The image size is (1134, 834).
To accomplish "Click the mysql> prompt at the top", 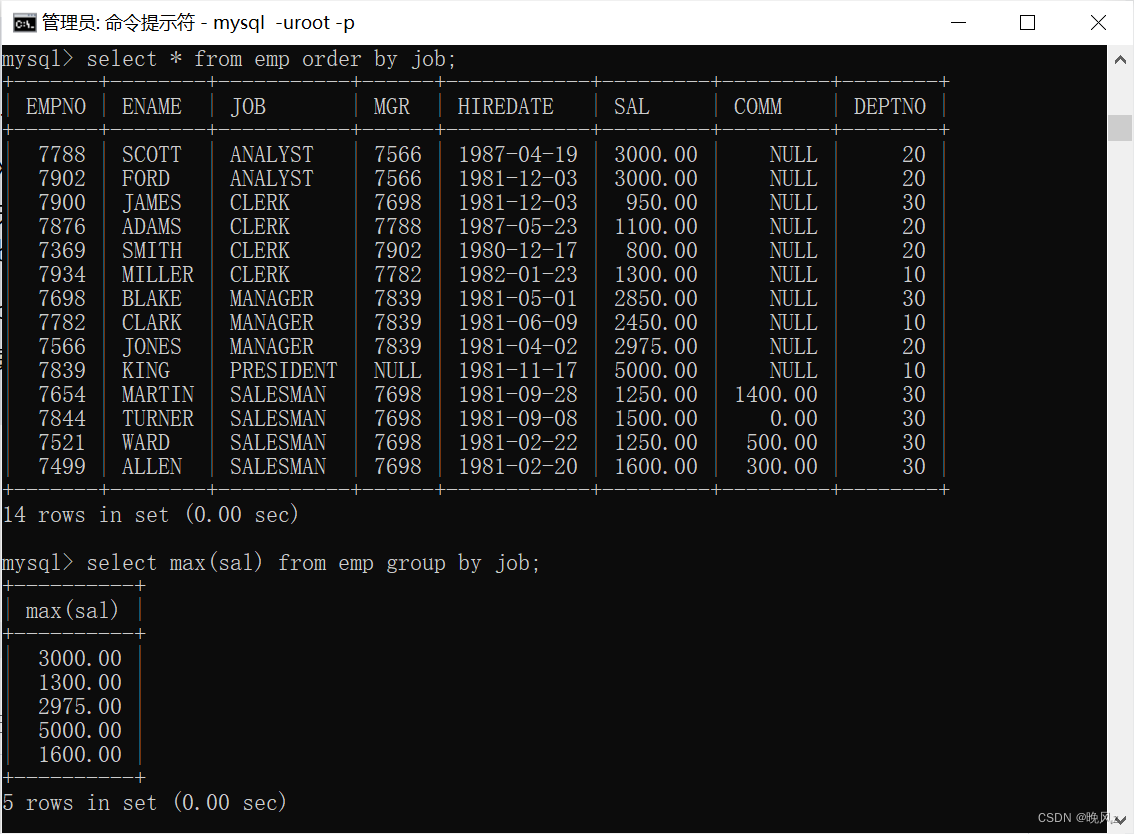I will 37,58.
